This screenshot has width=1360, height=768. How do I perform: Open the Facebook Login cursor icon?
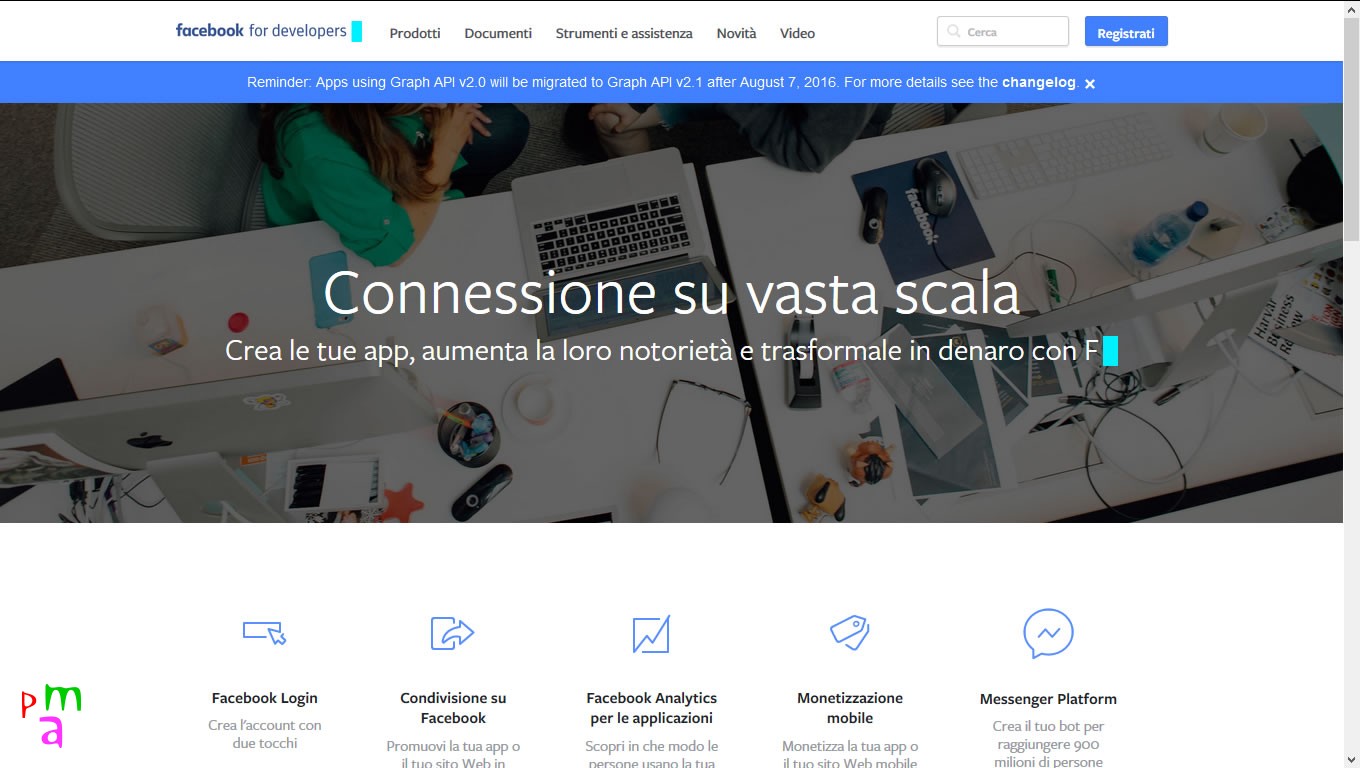265,632
